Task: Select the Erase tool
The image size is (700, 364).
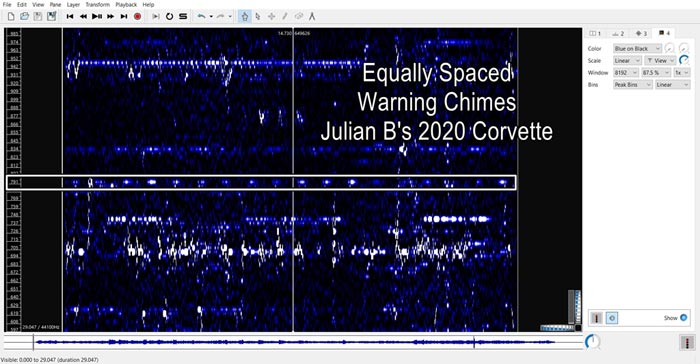Action: [299, 17]
